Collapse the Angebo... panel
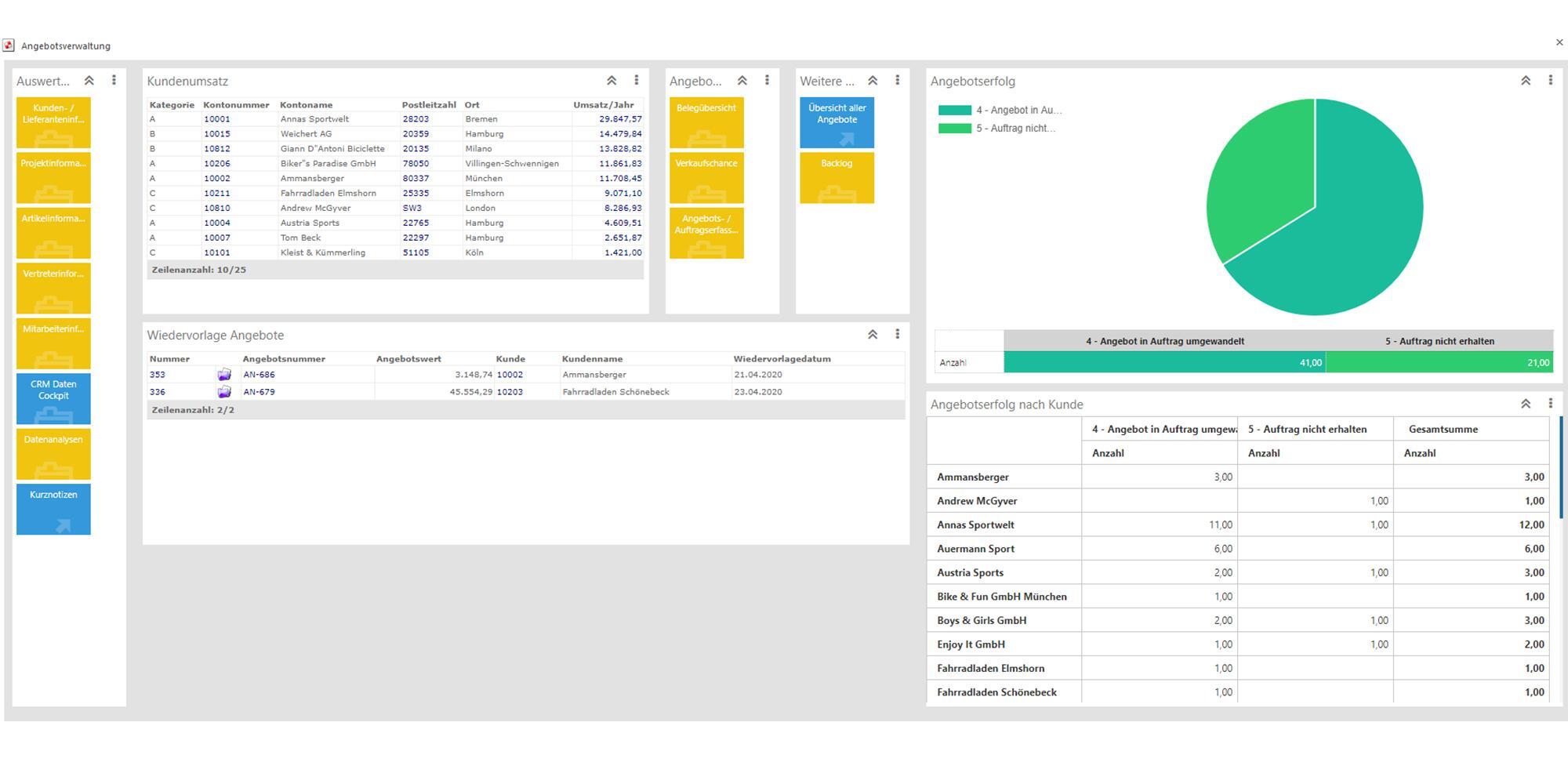1568x784 pixels. tap(742, 81)
